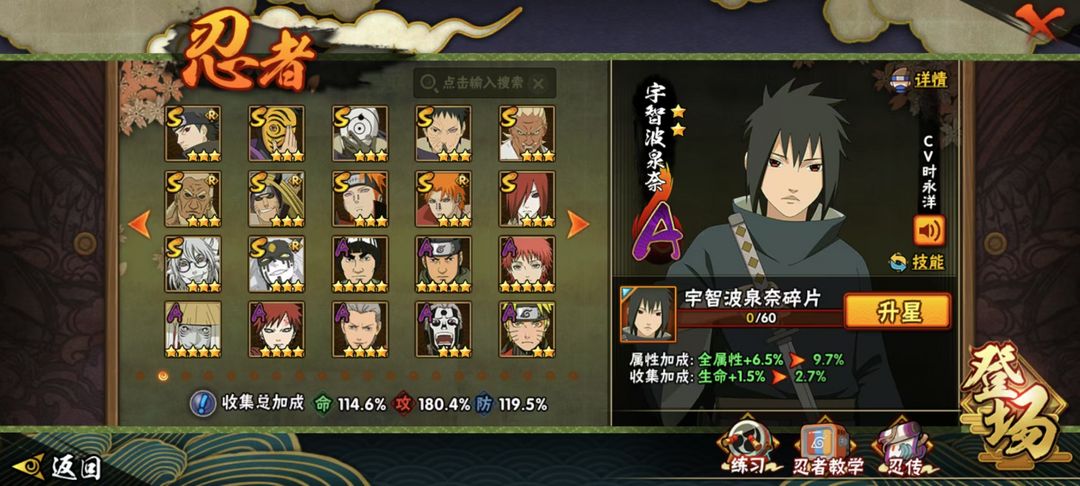This screenshot has width=1080, height=486.
Task: Open the 忍传 scroll icon
Action: point(902,450)
